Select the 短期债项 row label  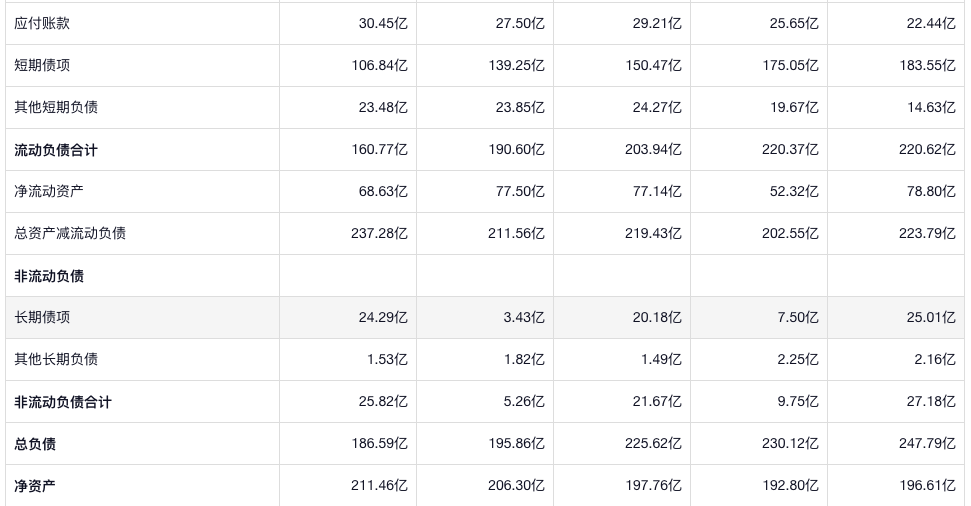point(42,65)
